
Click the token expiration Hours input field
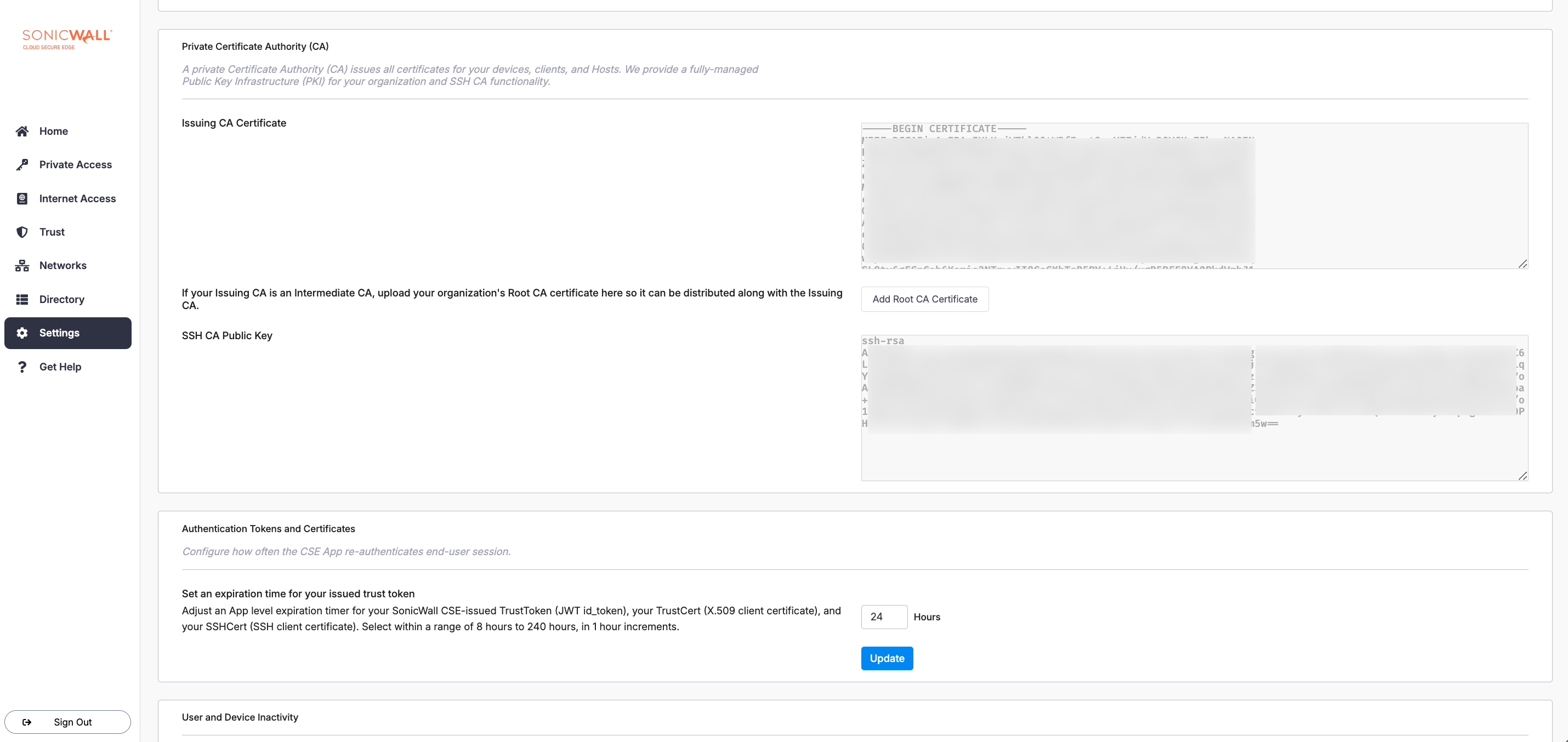pos(884,617)
